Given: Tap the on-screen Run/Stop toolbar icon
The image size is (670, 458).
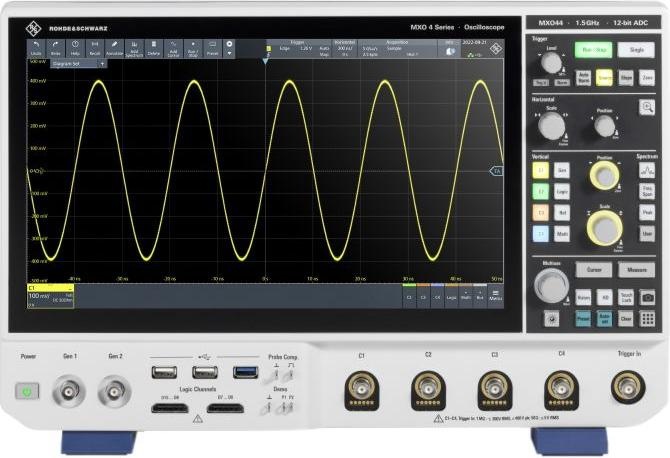Looking at the screenshot, I should click(193, 48).
